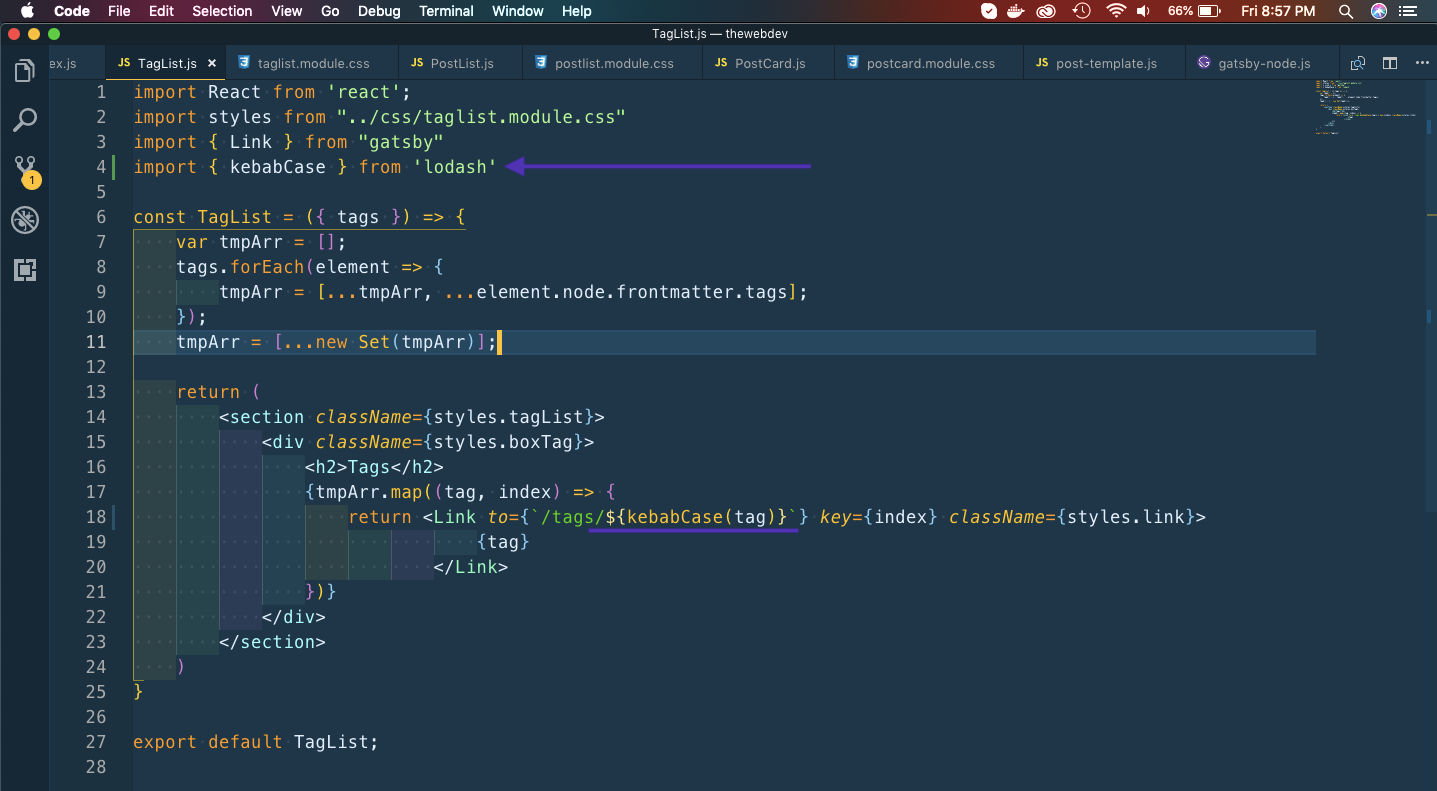Click the Open Changes icon in editor toolbar
Image resolution: width=1437 pixels, height=791 pixels.
tap(1357, 63)
